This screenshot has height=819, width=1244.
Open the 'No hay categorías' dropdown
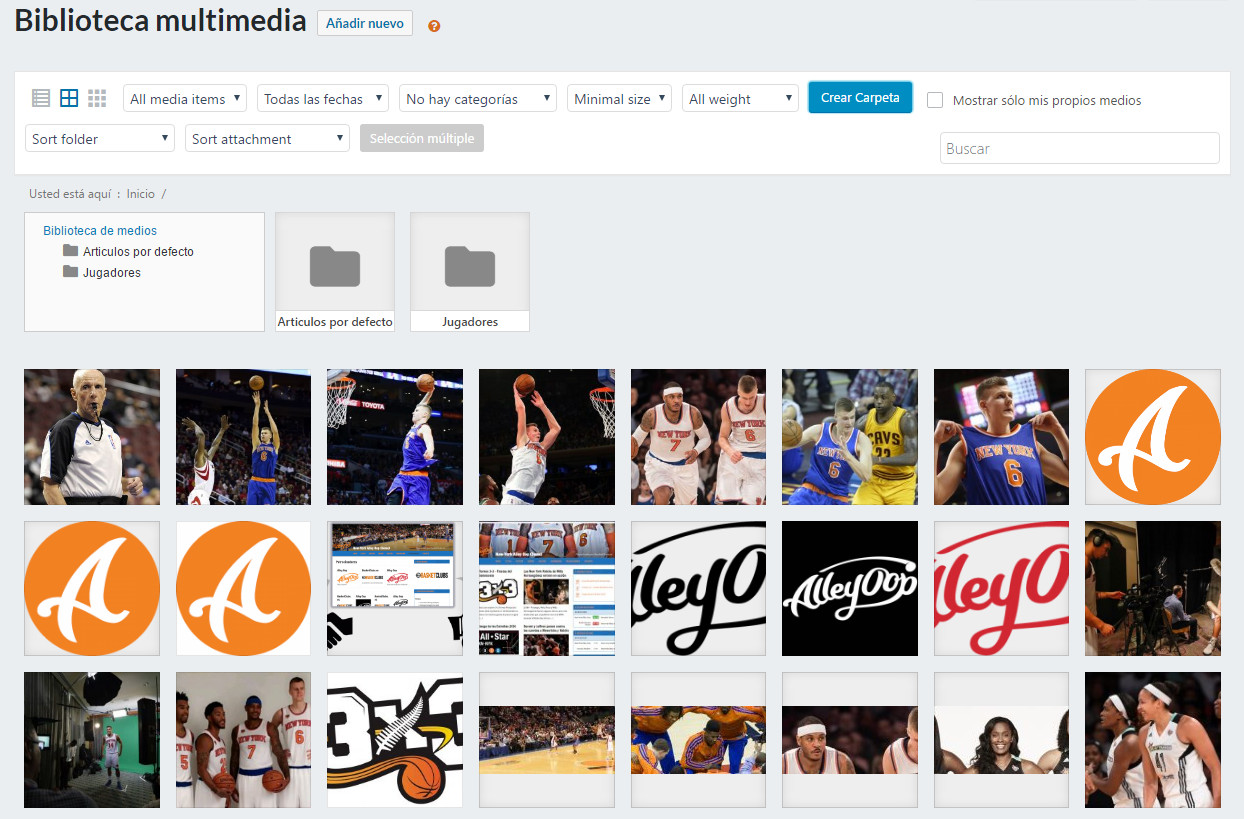pyautogui.click(x=478, y=98)
